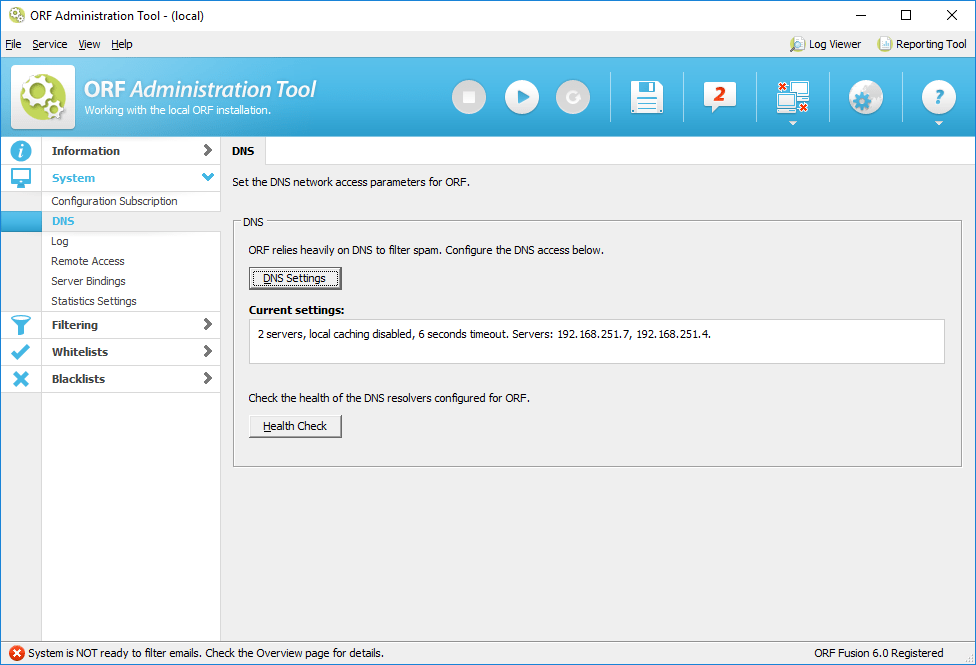This screenshot has height=665, width=976.
Task: Open the Help menu
Action: point(122,44)
